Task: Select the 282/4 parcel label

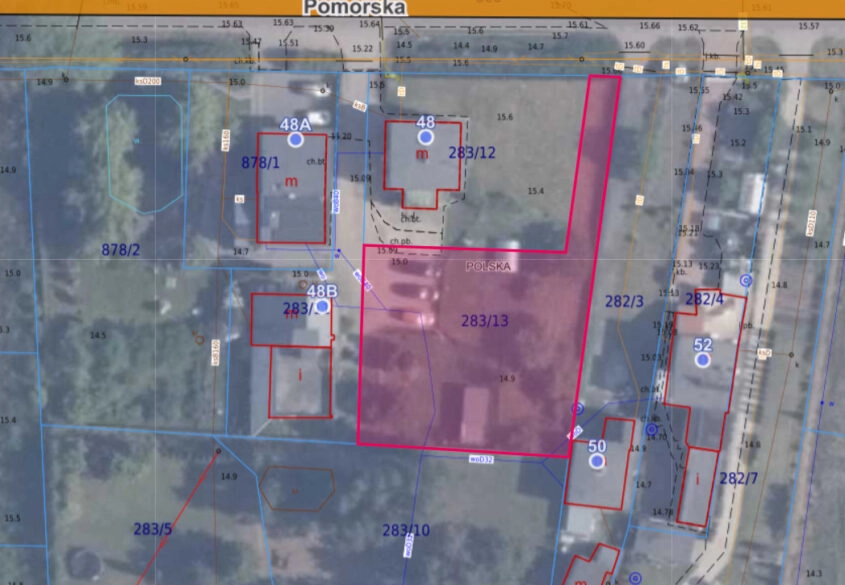Action: (704, 299)
